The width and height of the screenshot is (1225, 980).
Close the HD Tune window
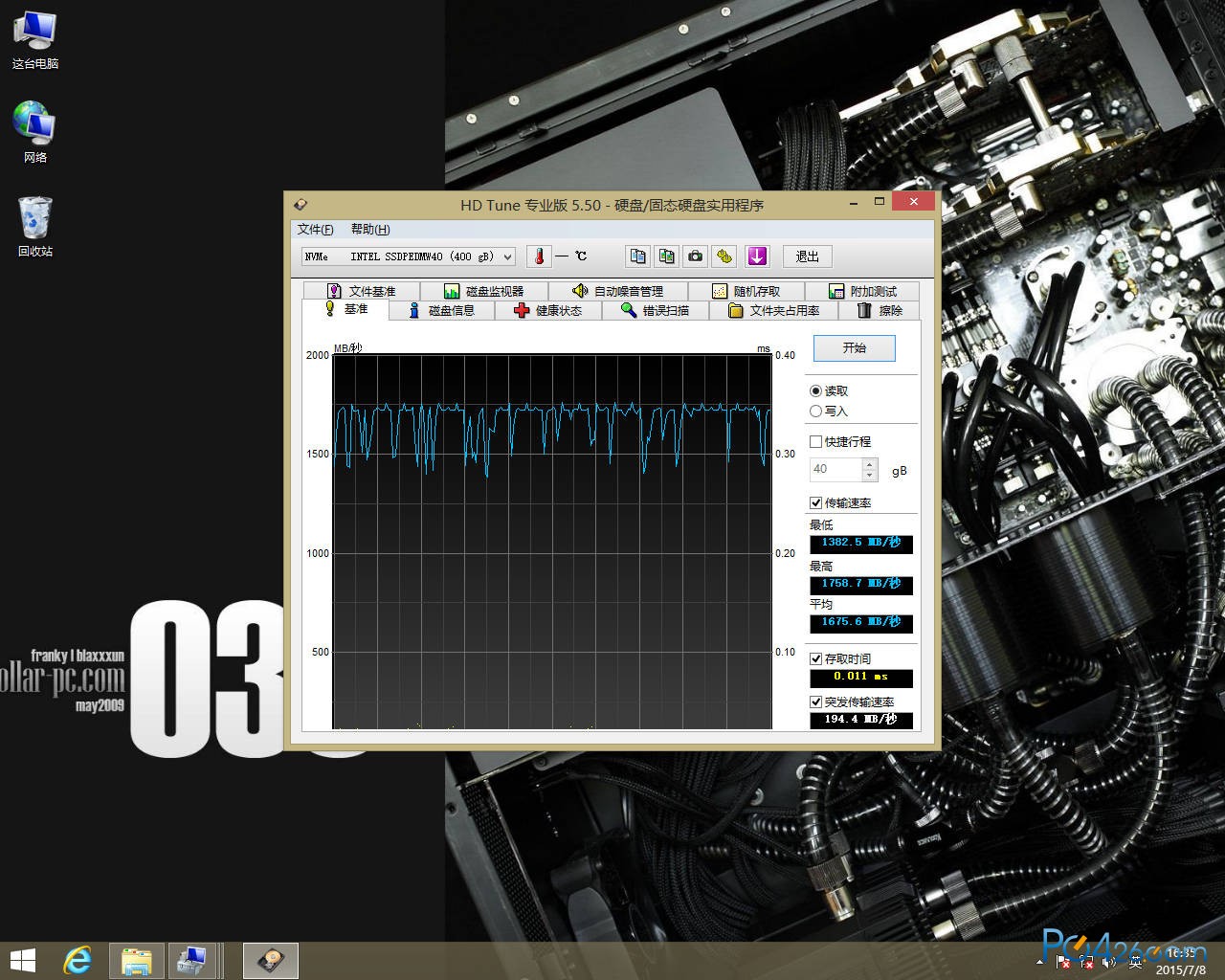pos(914,202)
